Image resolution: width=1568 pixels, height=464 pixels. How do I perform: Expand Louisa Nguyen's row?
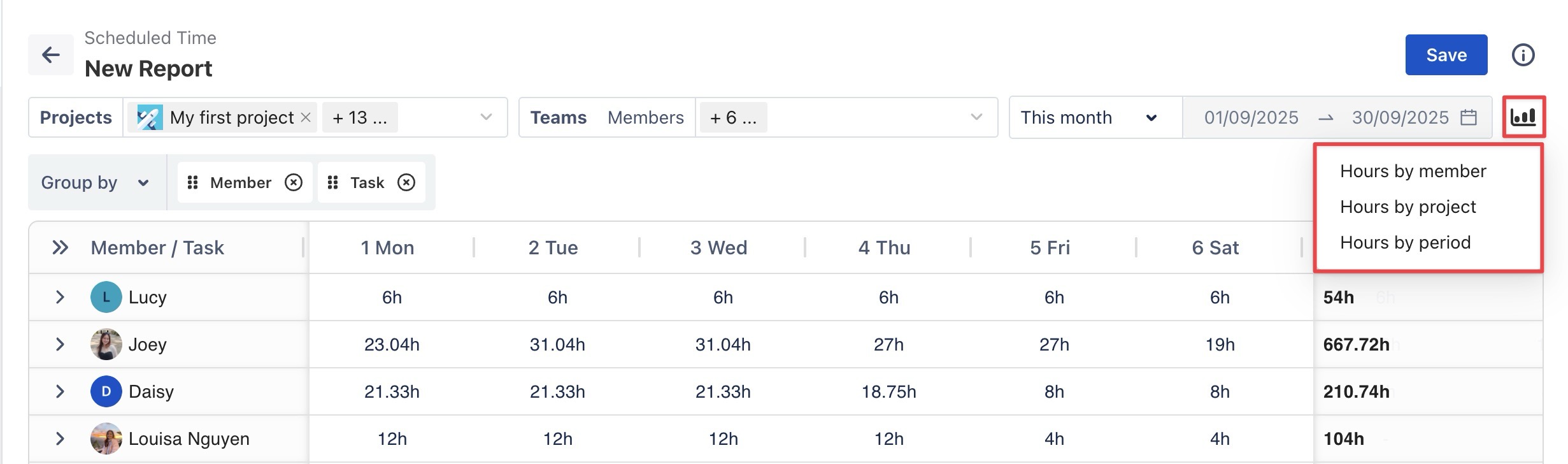click(x=60, y=439)
